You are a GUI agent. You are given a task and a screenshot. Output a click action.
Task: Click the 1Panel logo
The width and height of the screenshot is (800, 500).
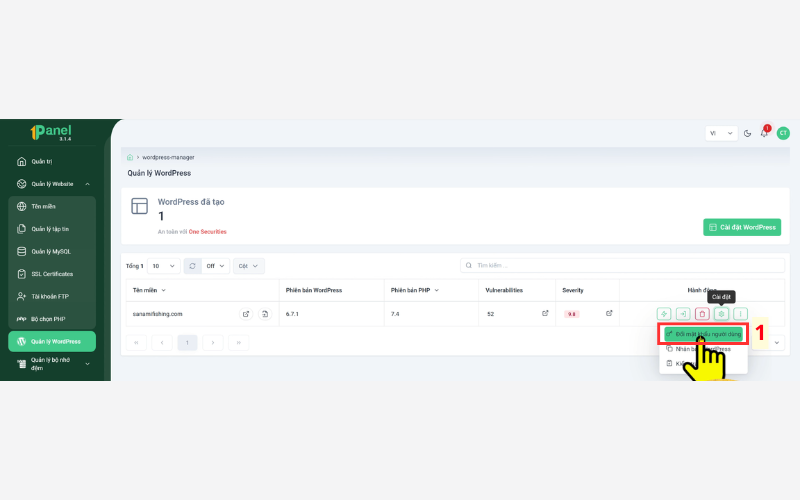tap(51, 132)
